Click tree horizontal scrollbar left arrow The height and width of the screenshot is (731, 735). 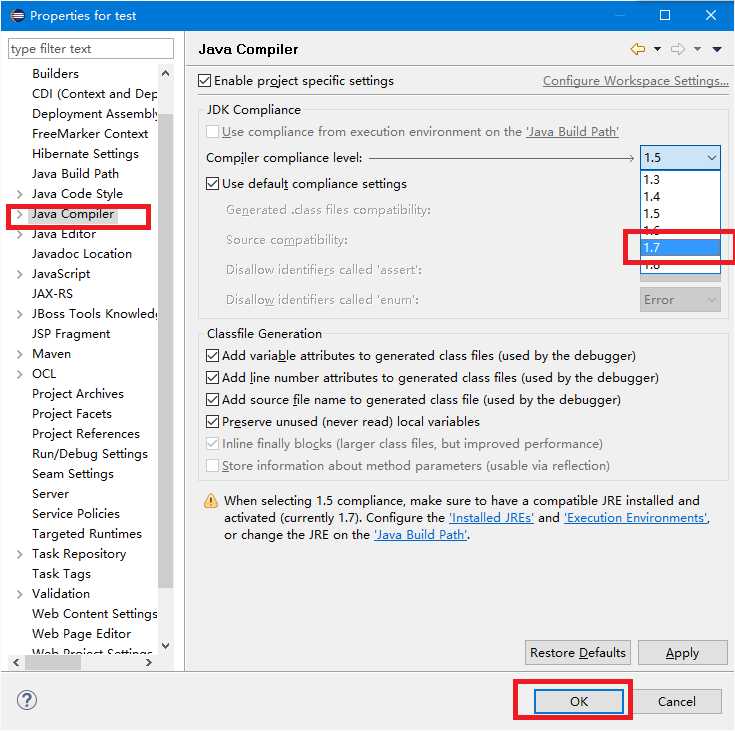tap(16, 663)
